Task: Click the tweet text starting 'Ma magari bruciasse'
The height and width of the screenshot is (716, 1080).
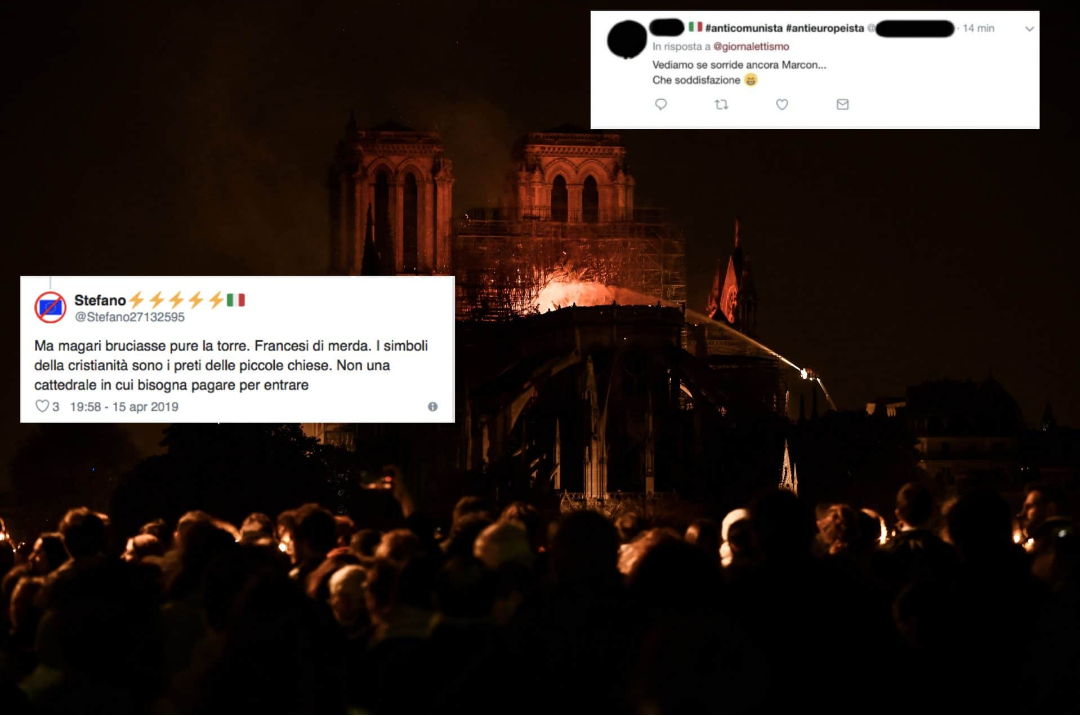Action: pyautogui.click(x=231, y=365)
